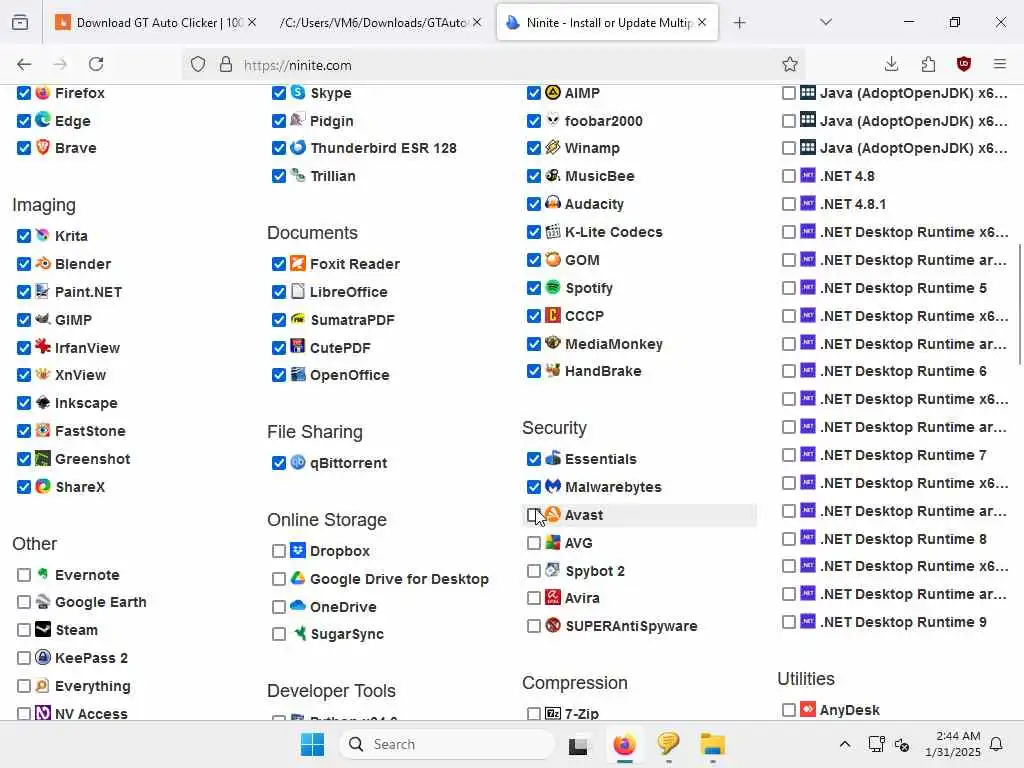
Task: Switch to the C:/Users/VM6/Downloads tab
Action: 380,22
